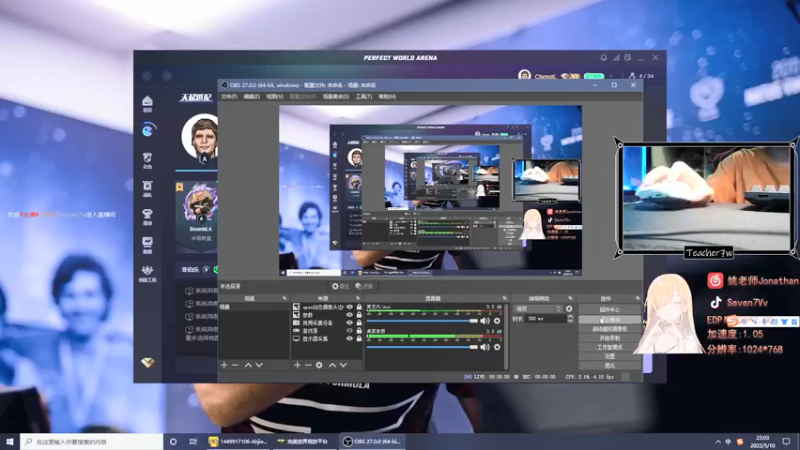800x450 pixels.
Task: Open the Windows Start menu
Action: click(10, 441)
